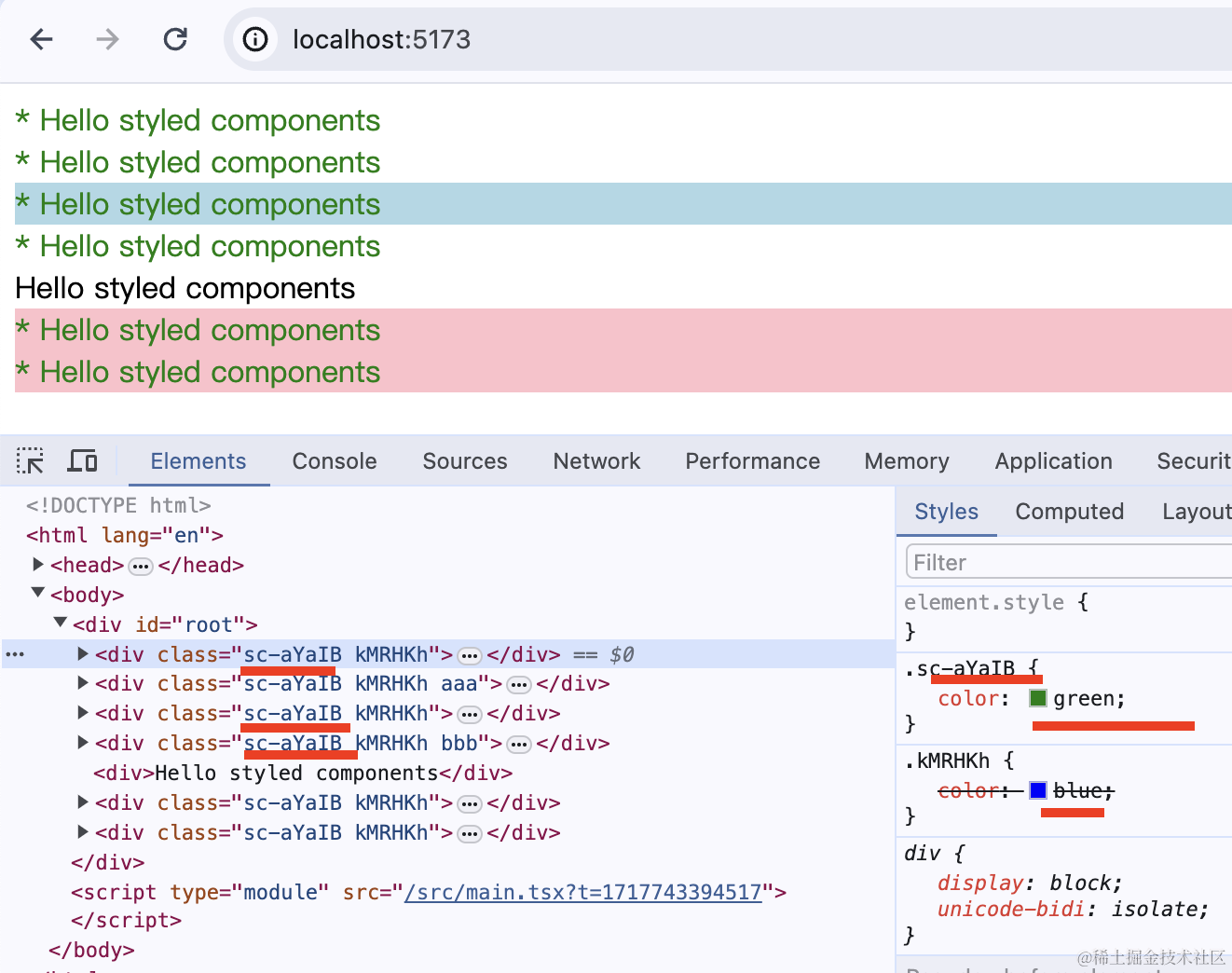Image resolution: width=1232 pixels, height=973 pixels.
Task: Go back with browser back arrow
Action: (x=41, y=39)
